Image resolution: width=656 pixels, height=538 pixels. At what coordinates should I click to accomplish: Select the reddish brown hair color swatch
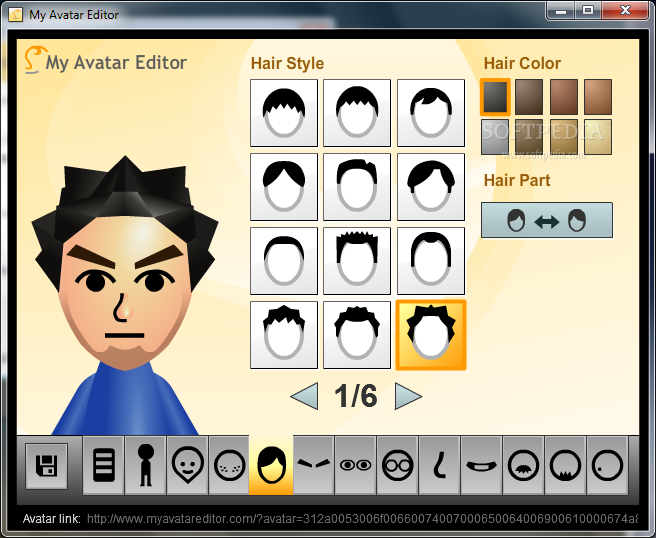coord(564,97)
